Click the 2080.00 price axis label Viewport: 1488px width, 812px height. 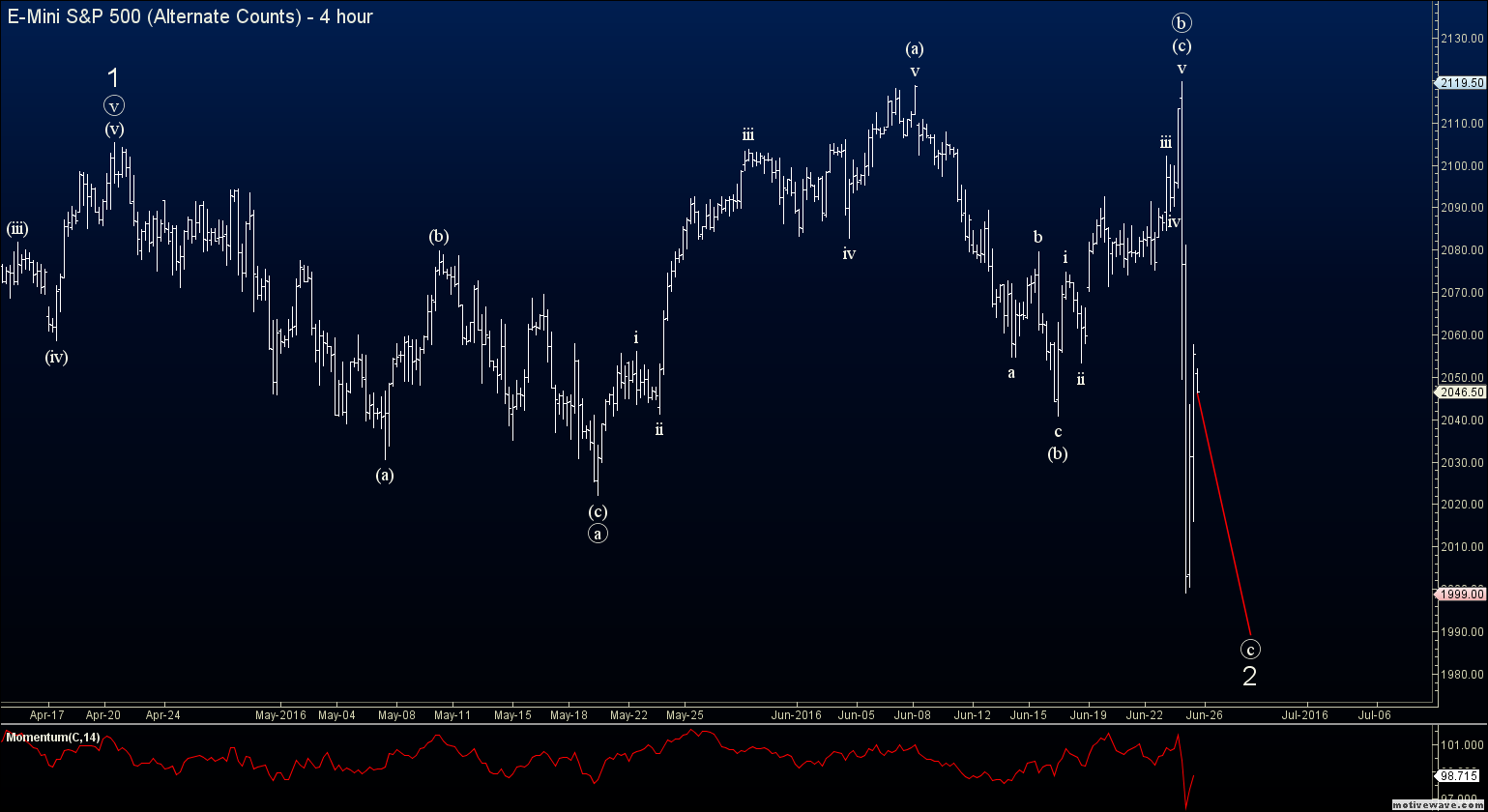click(x=1461, y=250)
